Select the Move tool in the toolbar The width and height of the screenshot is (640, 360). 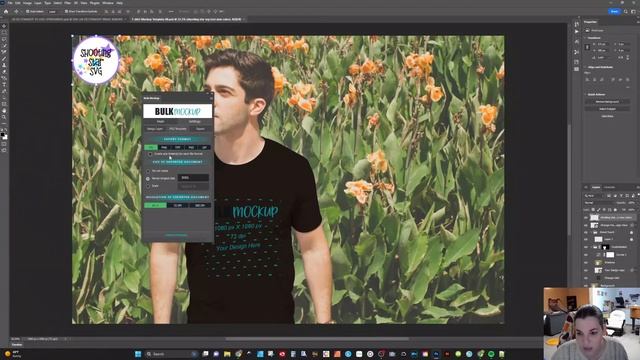tap(4, 26)
